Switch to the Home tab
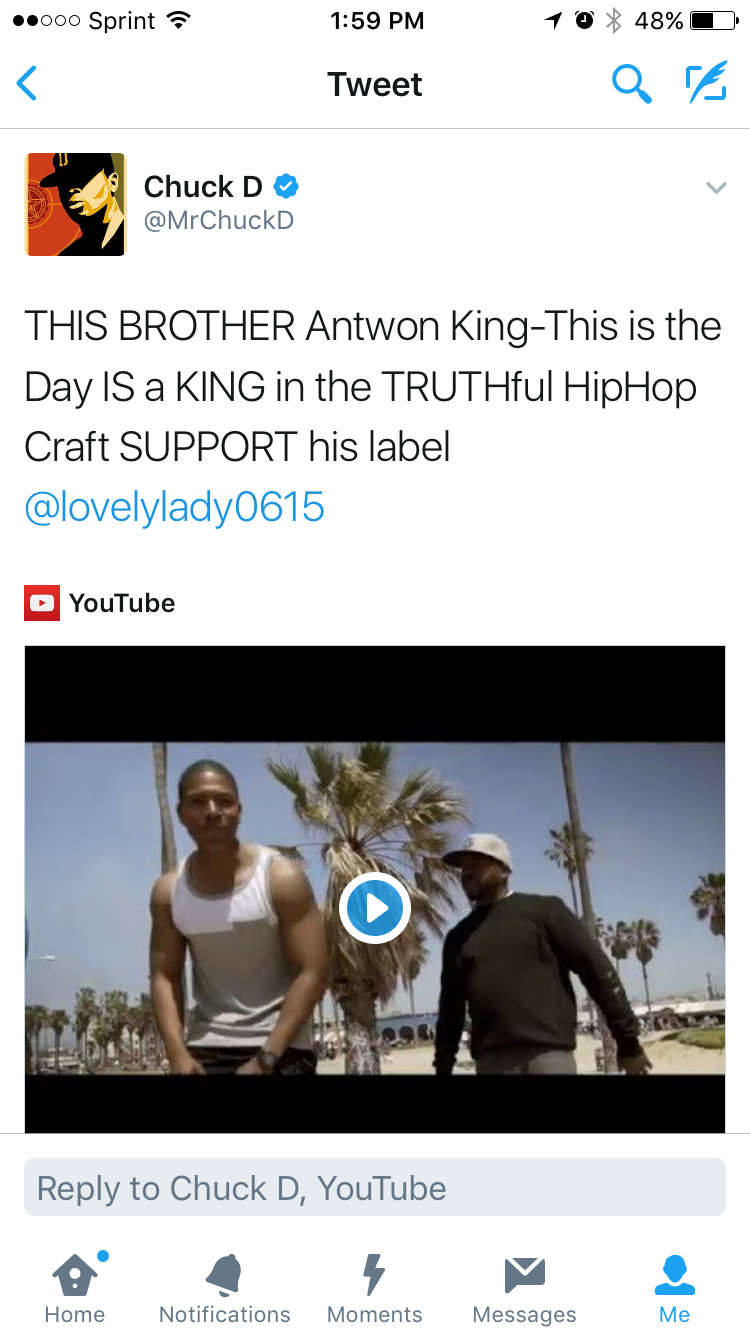 (x=75, y=1289)
